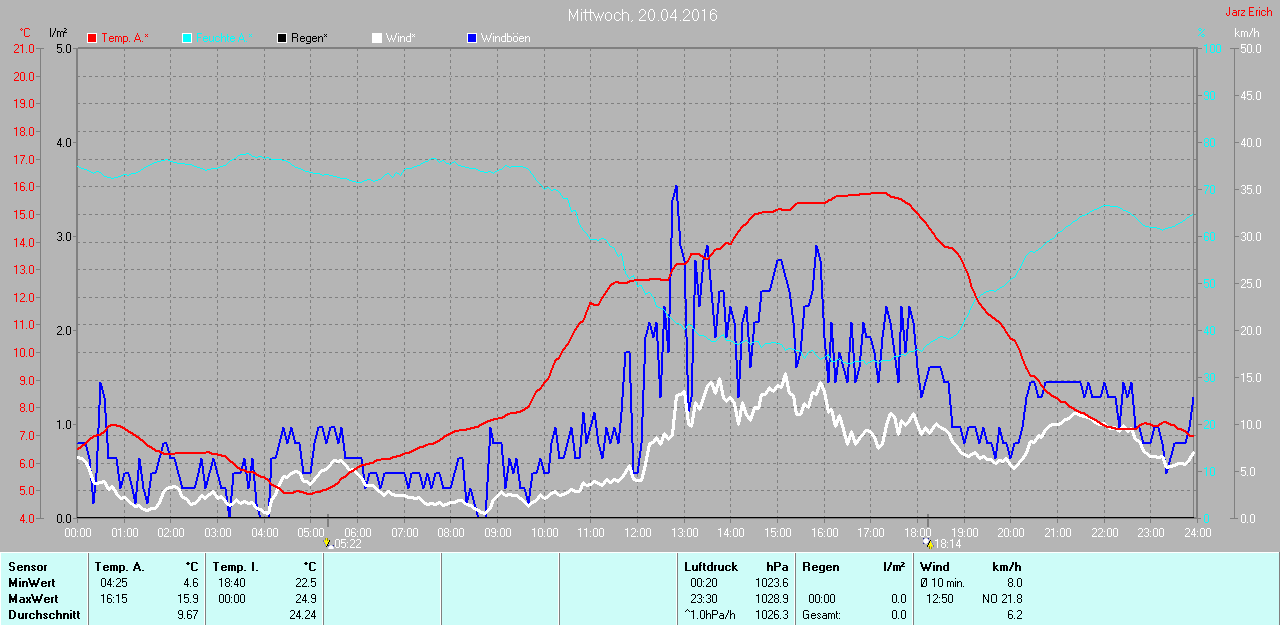Click the 'Jarz Erich' author text

tap(1249, 12)
